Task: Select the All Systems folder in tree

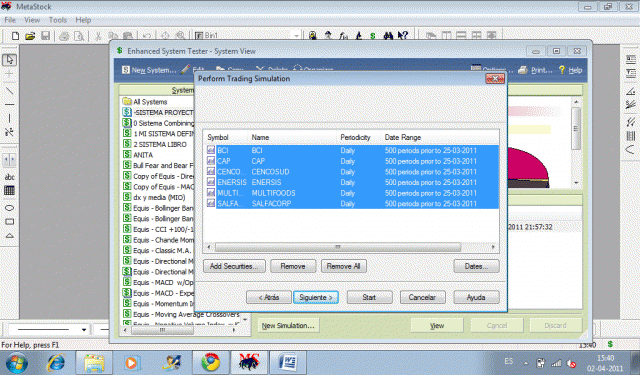Action: [145, 102]
